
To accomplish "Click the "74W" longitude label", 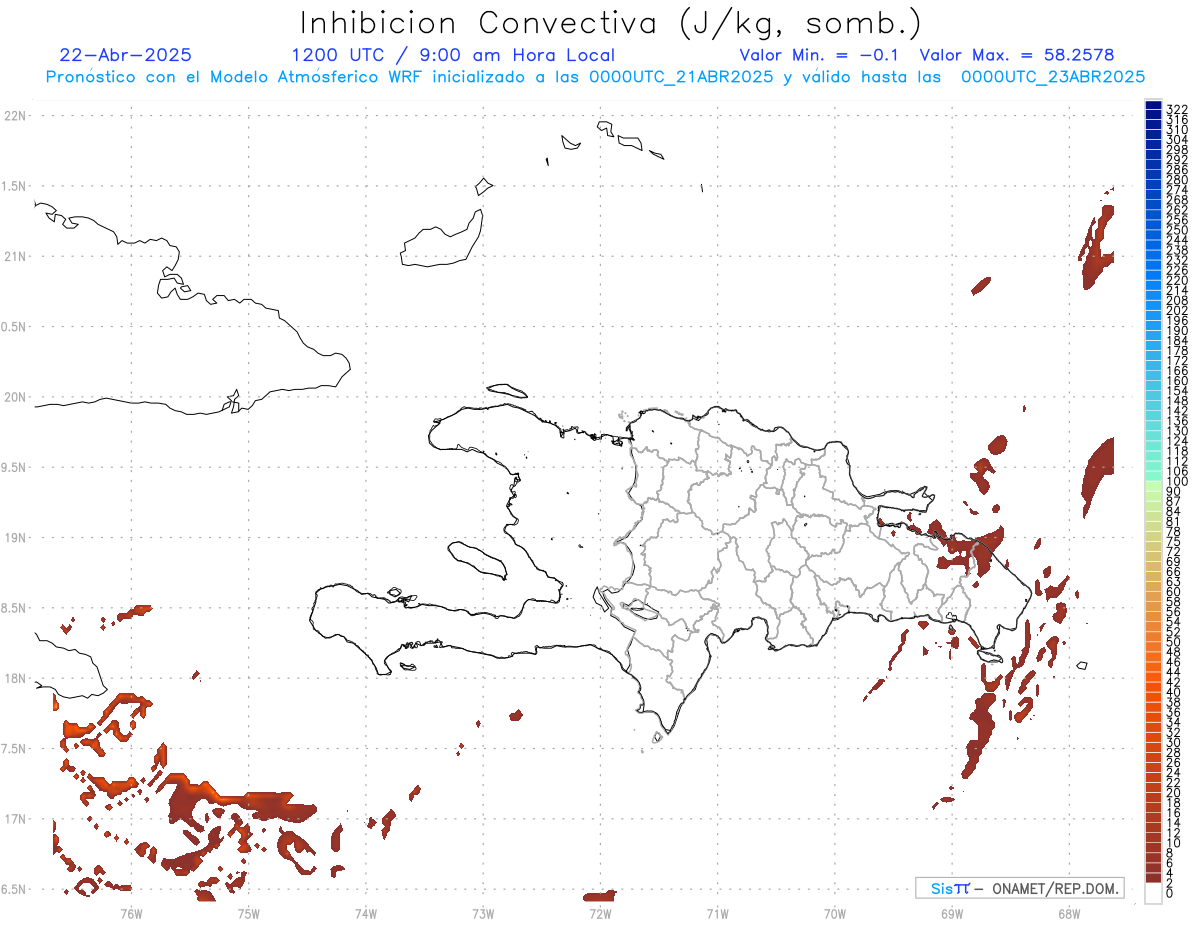I will 366,913.
